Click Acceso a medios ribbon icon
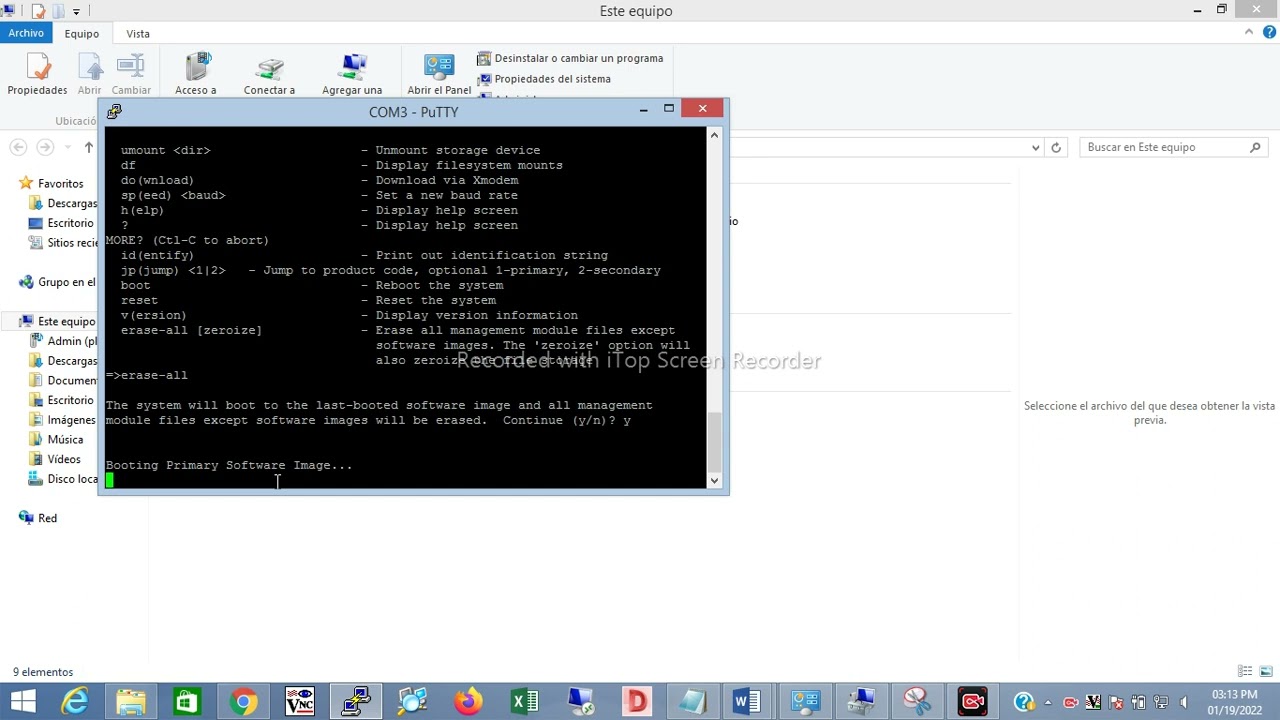This screenshot has width=1280, height=720. point(196,75)
